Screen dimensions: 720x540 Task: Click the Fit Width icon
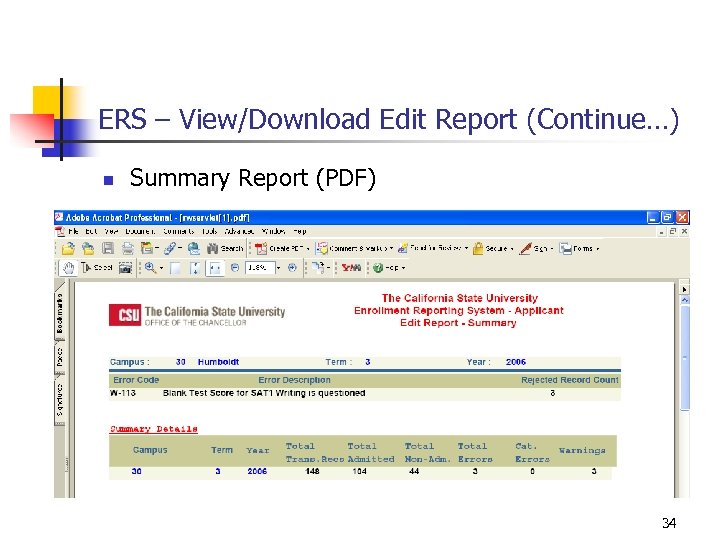214,268
